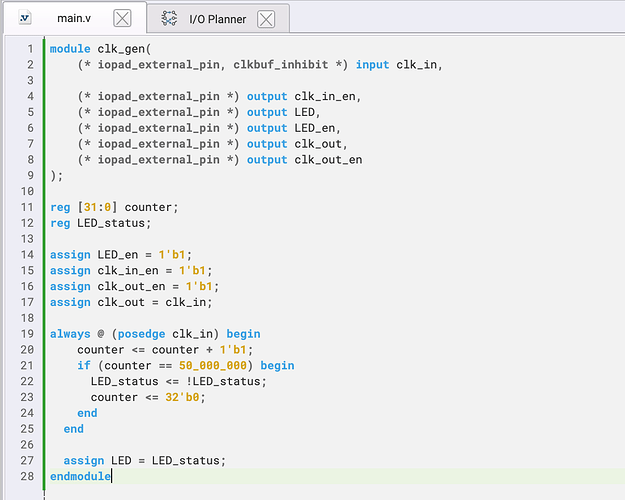Close the main.v tab
Screen dimensions: 625x500
point(122,18)
